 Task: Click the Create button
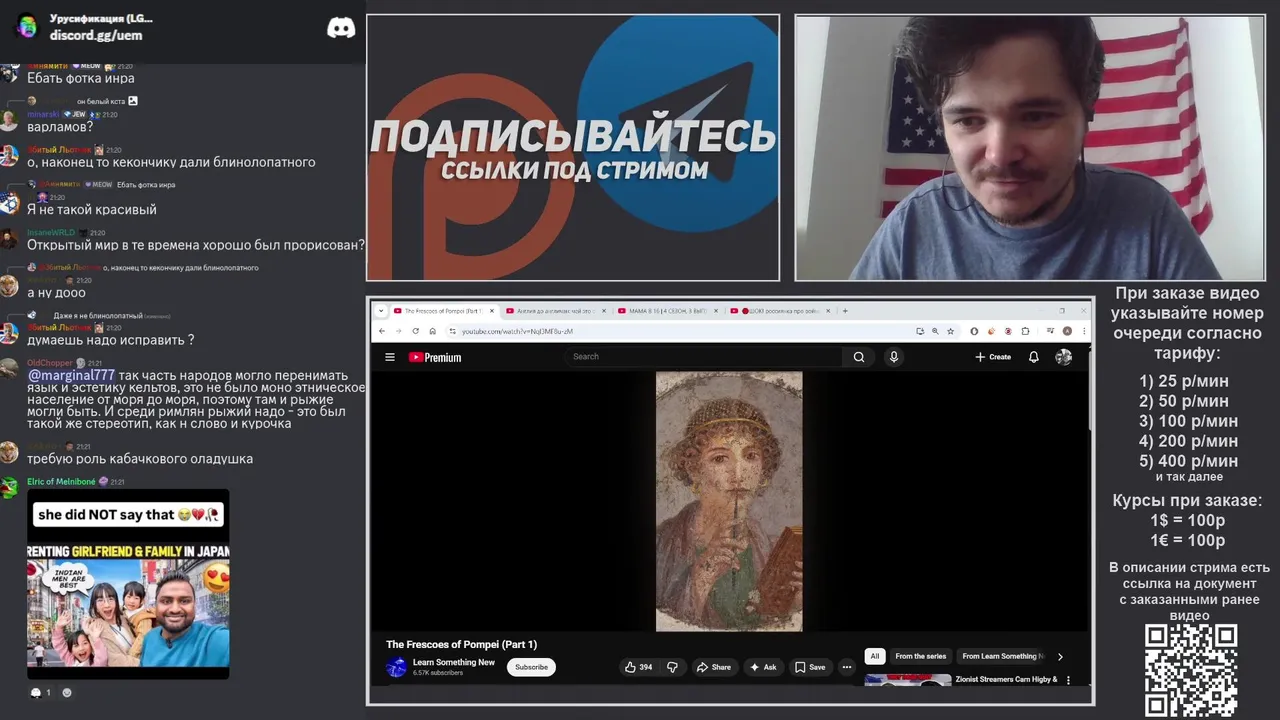pos(993,357)
